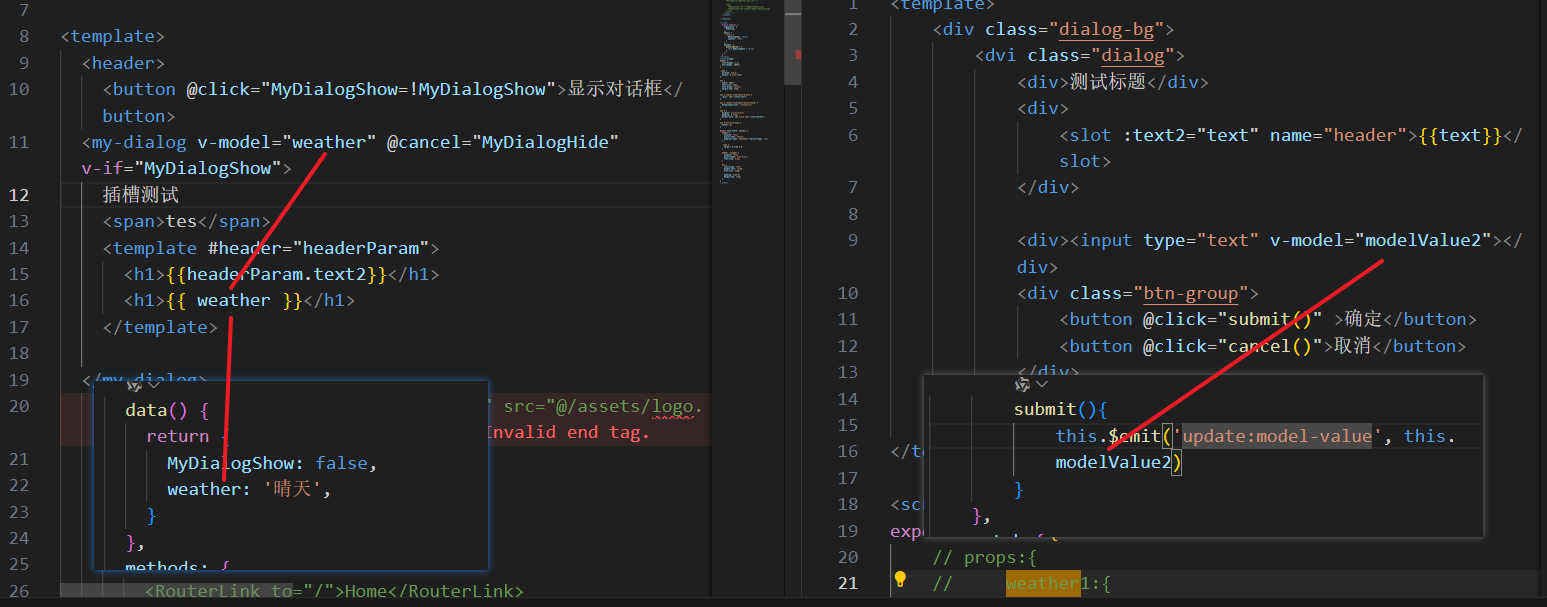Click the AI assistant icon above data() snippet
This screenshot has height=607, width=1547.
point(134,384)
